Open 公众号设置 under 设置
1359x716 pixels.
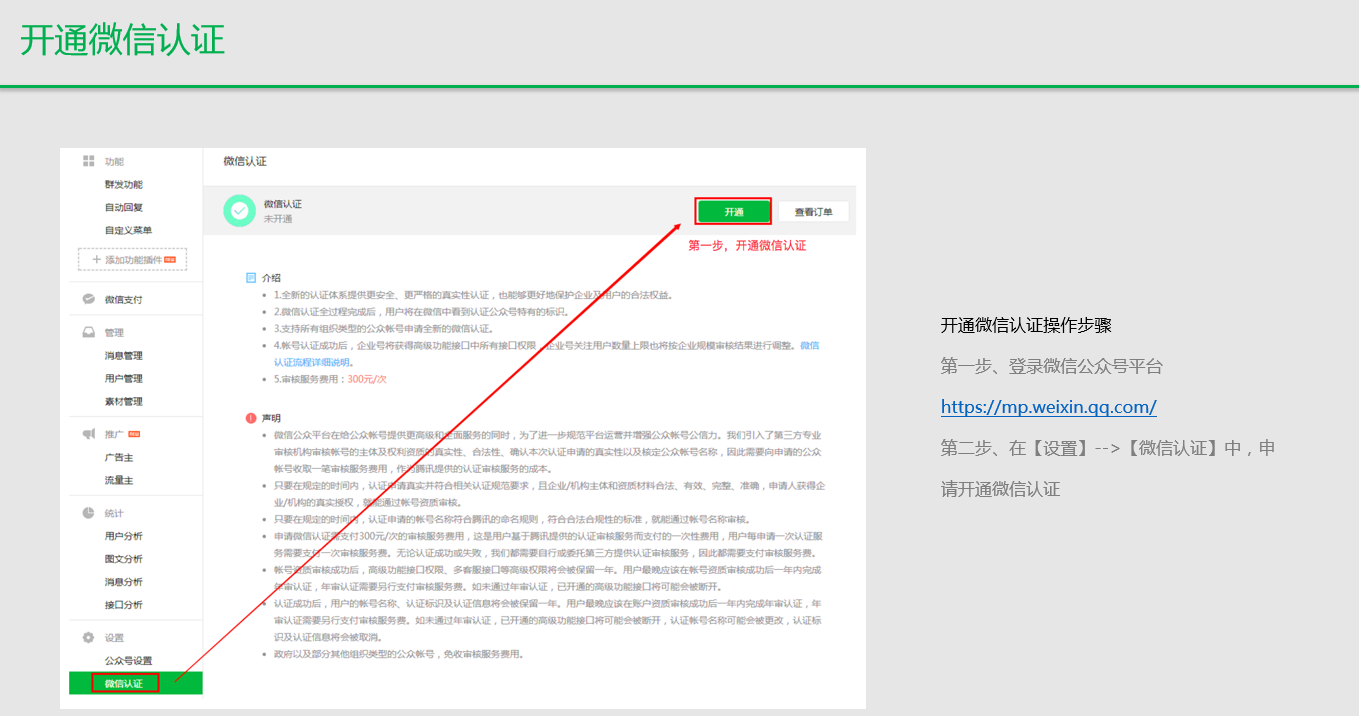click(129, 661)
